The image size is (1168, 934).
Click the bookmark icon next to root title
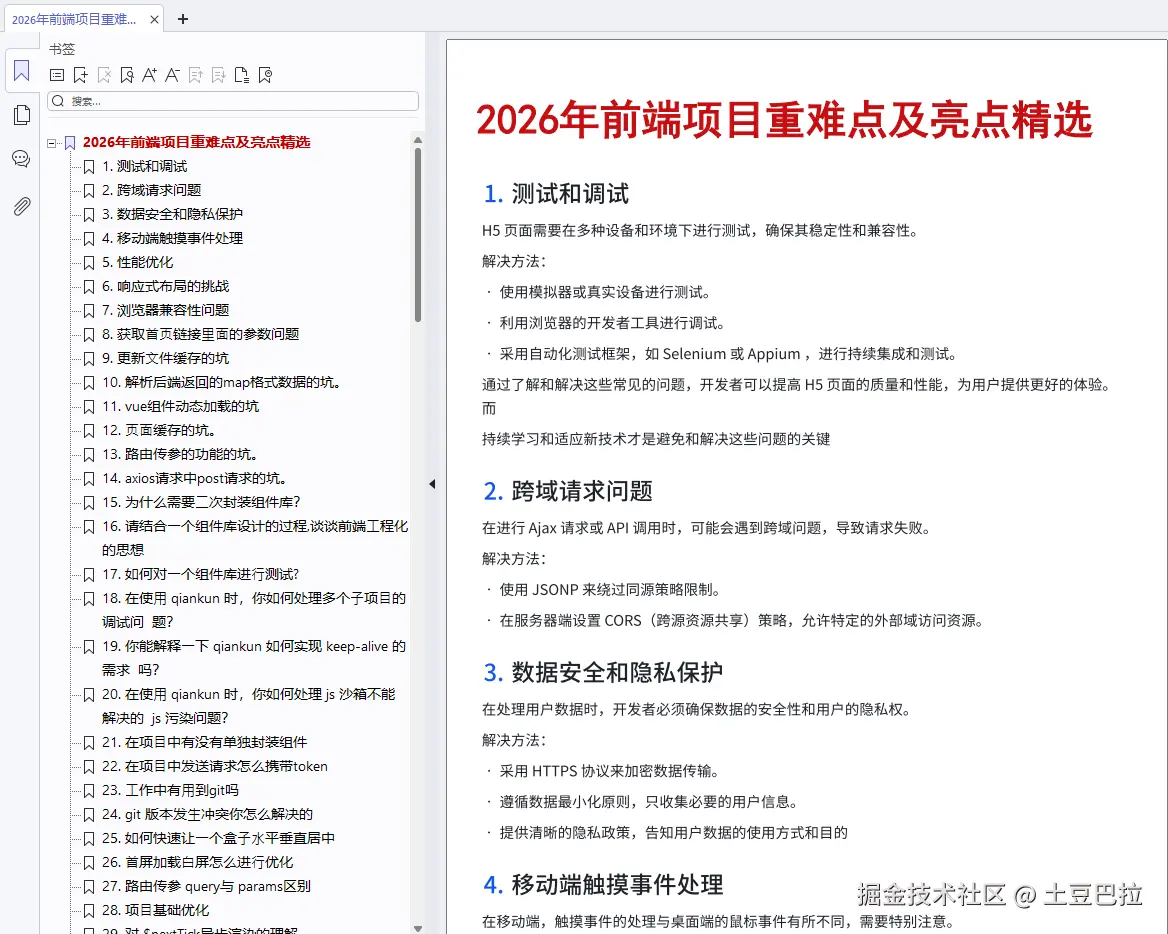[70, 142]
